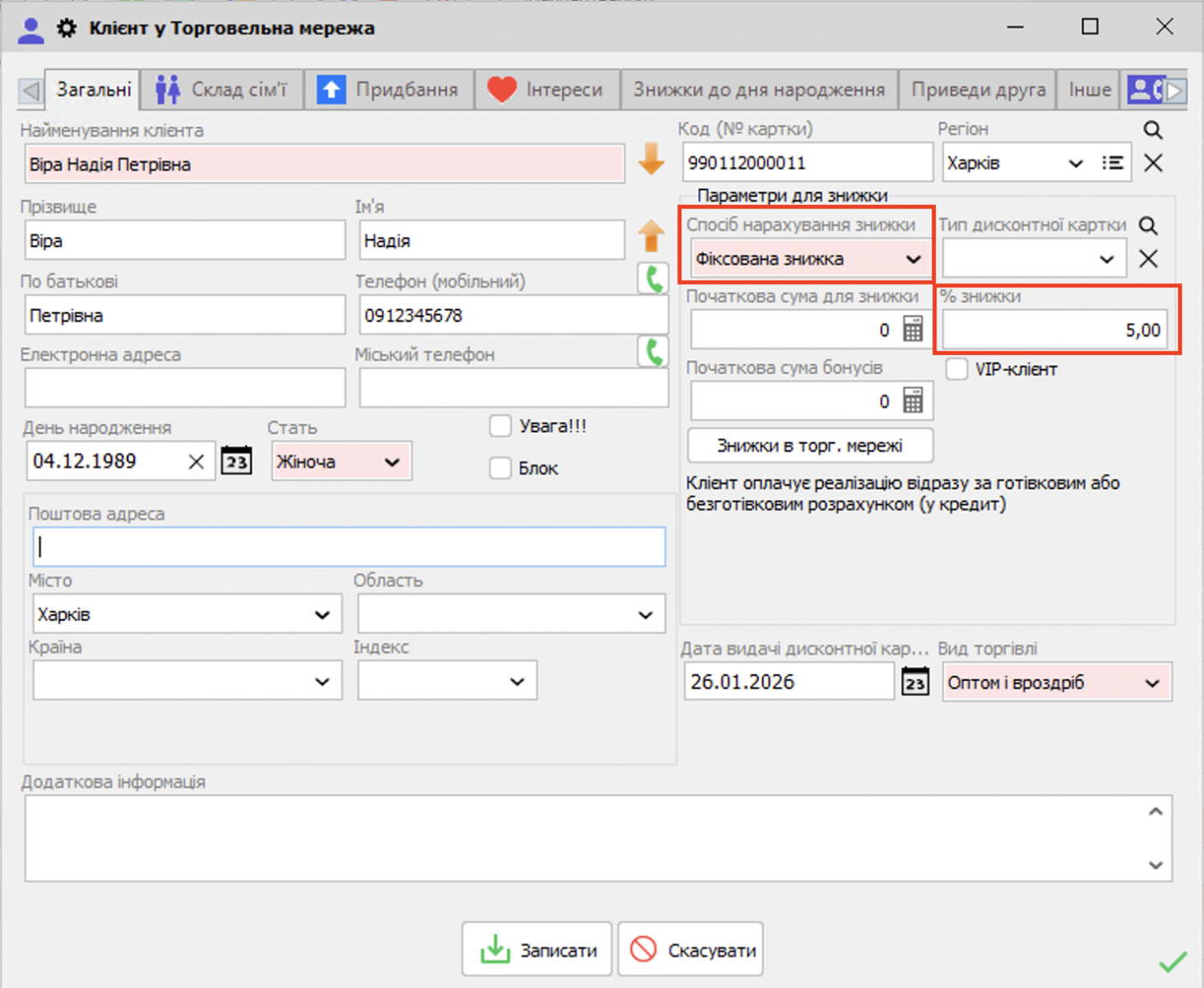The height and width of the screenshot is (988, 1204).
Task: Click the mobile phone number field
Action: (x=514, y=315)
